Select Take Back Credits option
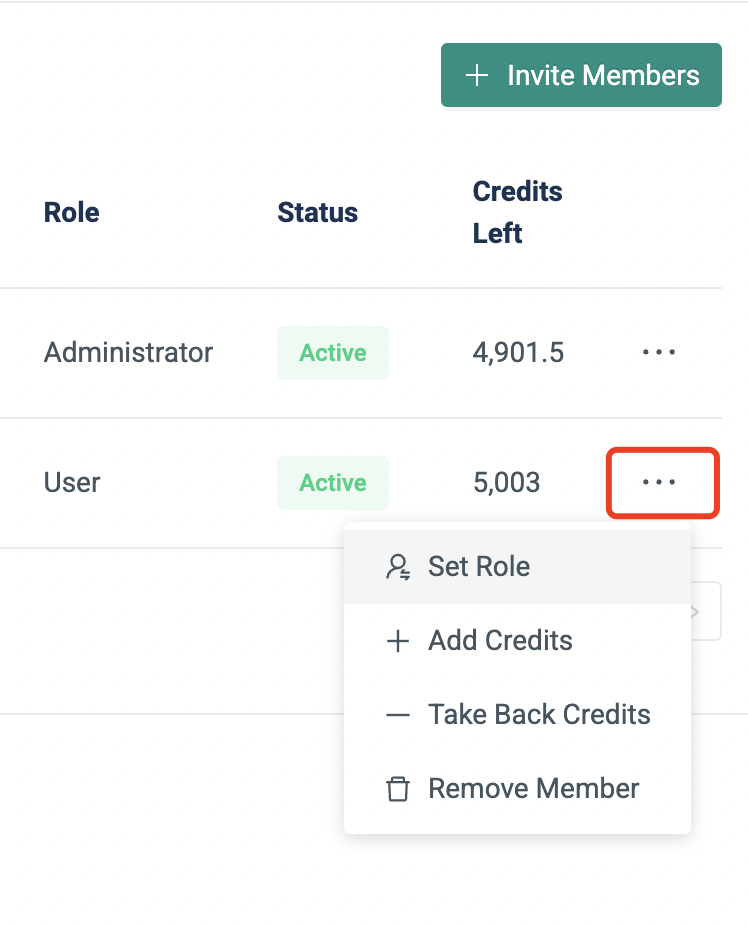 [539, 714]
